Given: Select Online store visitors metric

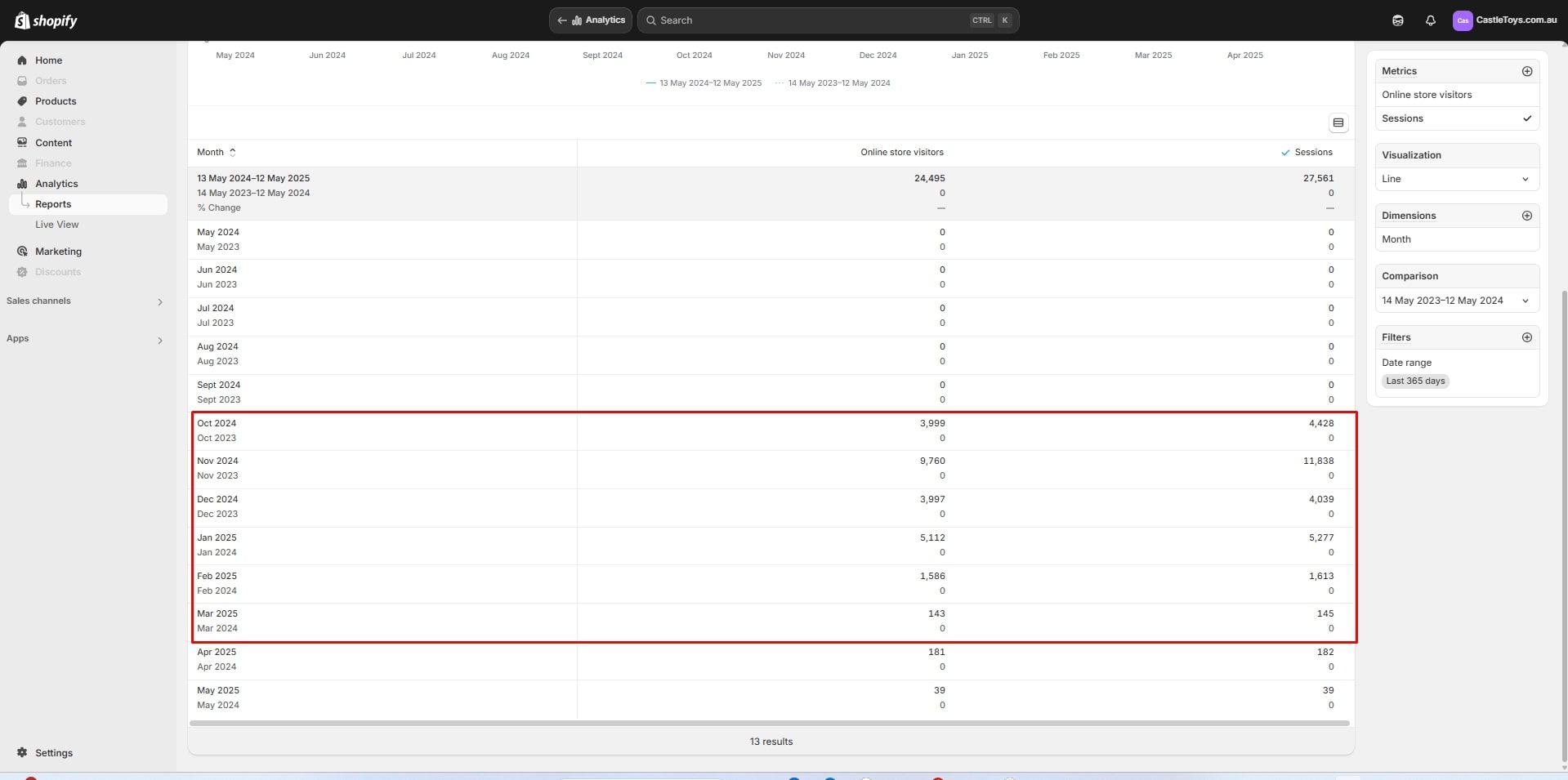Looking at the screenshot, I should 1427,95.
